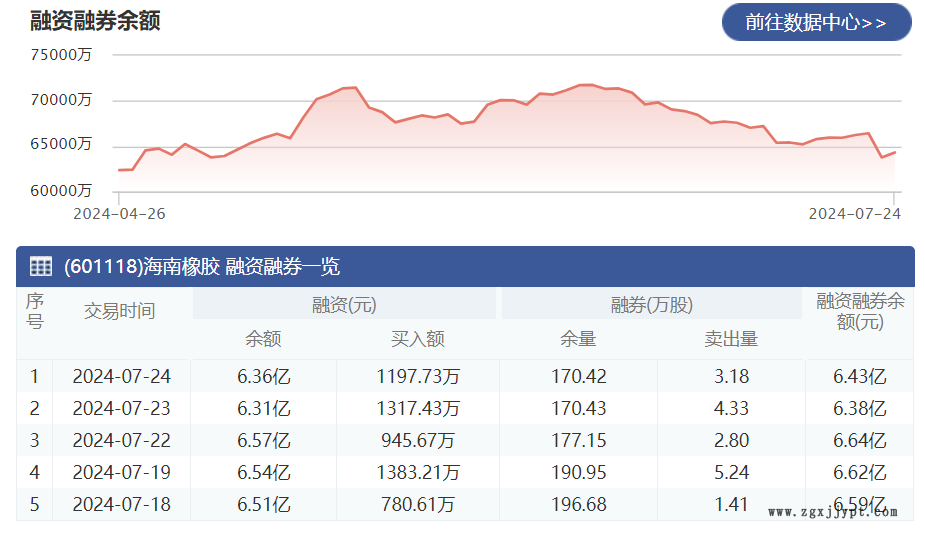The width and height of the screenshot is (925, 534).
Task: Select the 2024-07-22 row date
Action: (122, 440)
